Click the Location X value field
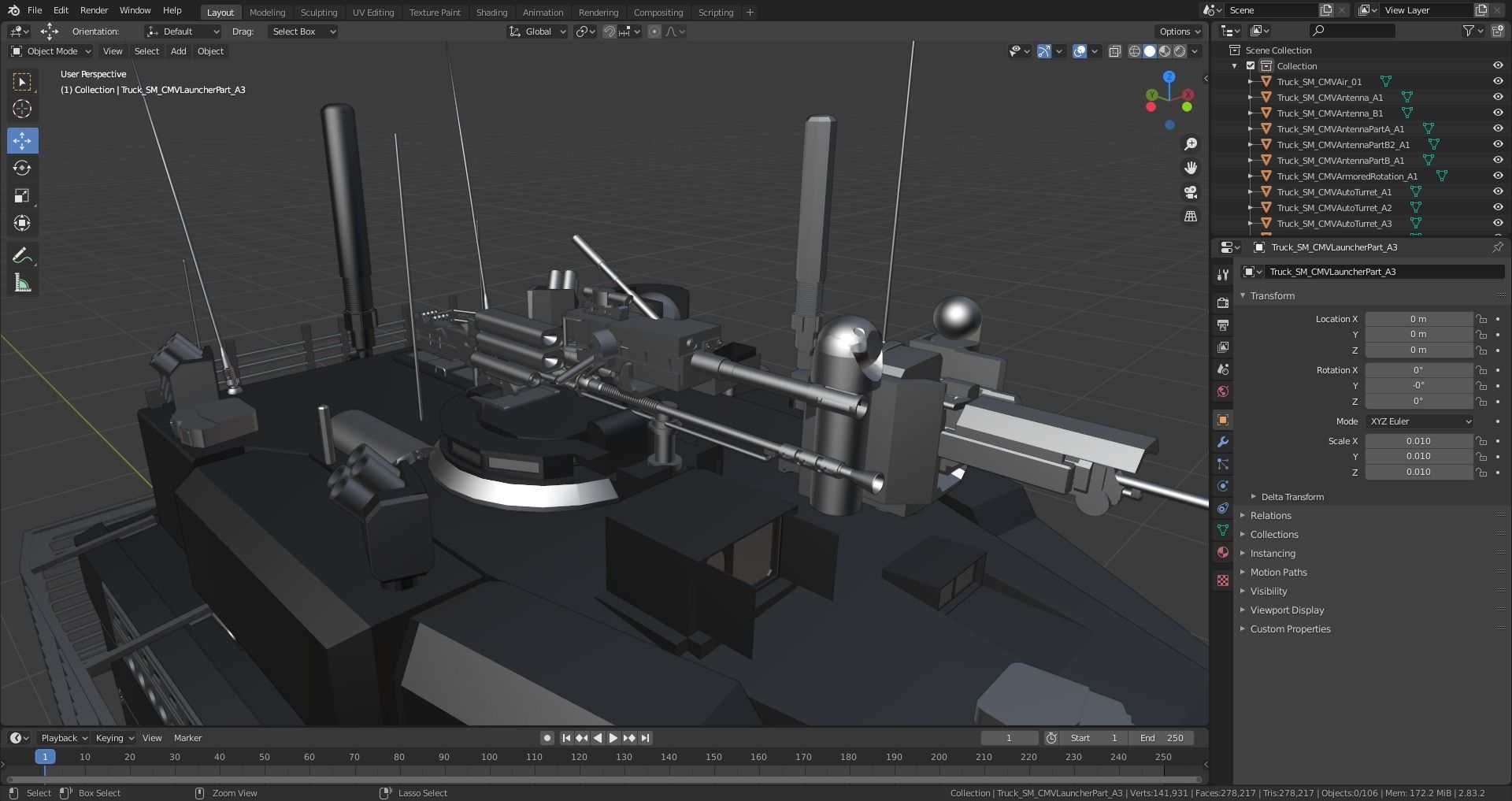Screen dimensions: 1512x801 coord(1419,319)
